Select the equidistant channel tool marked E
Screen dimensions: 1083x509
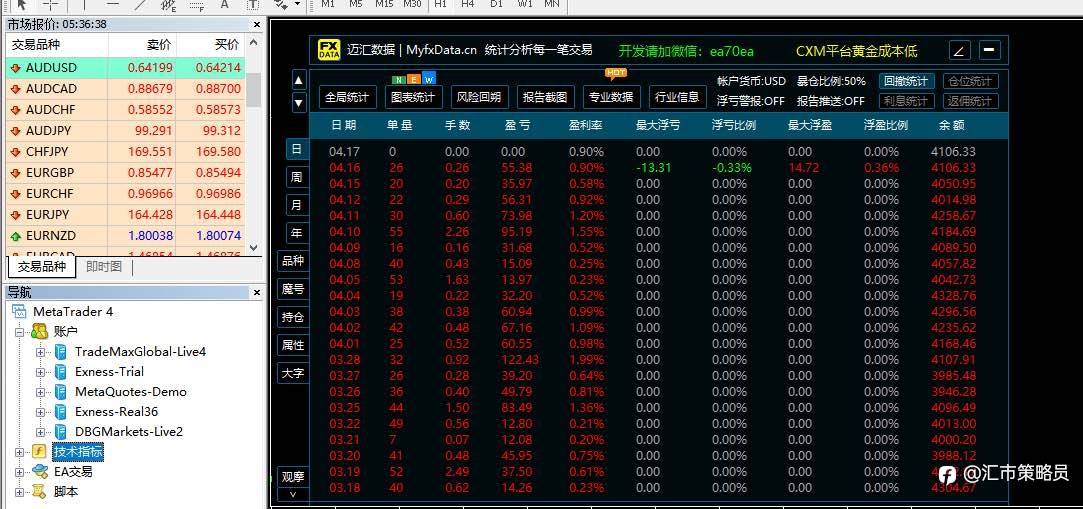169,4
